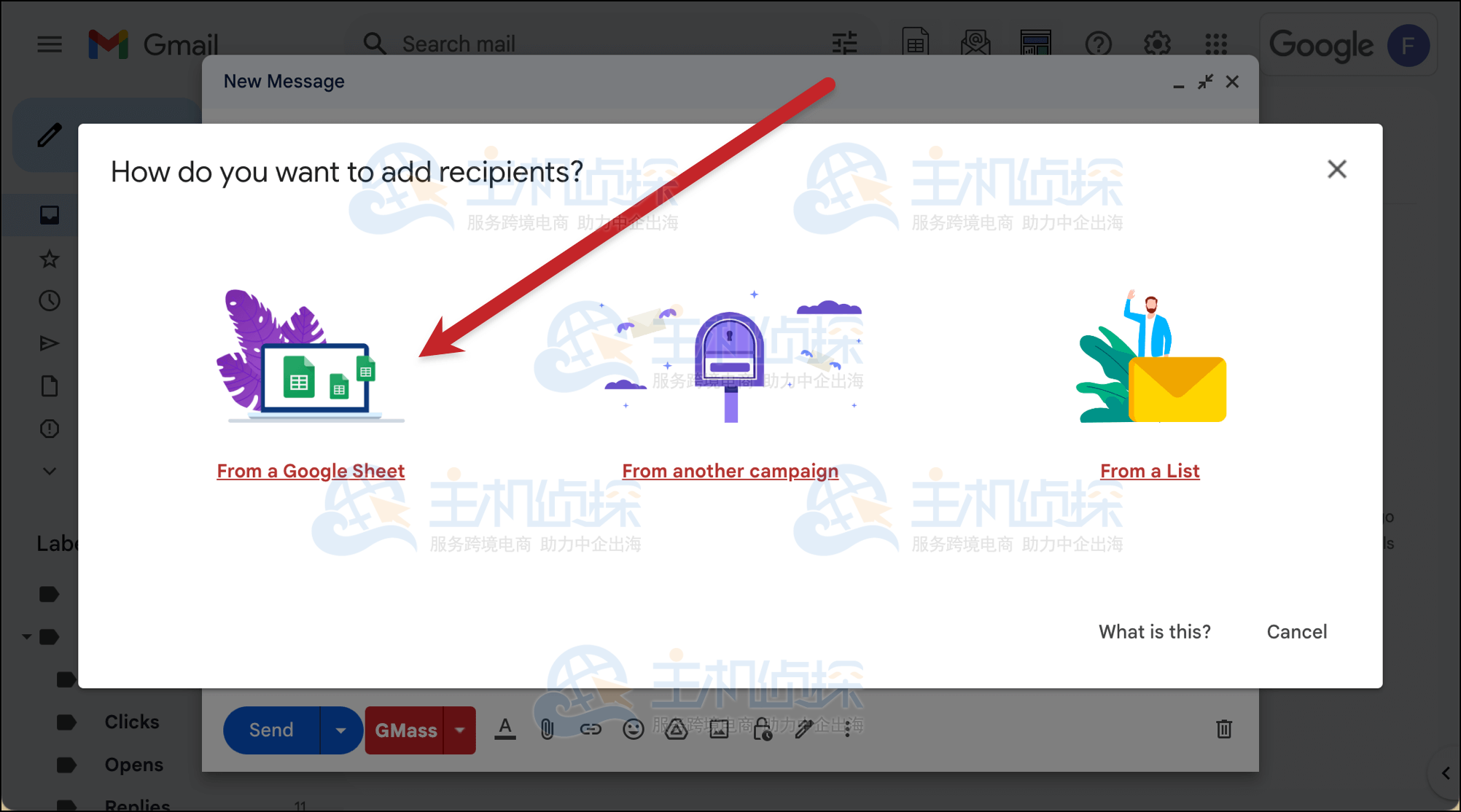Insert files using Google Drive icon
The width and height of the screenshot is (1461, 812).
coord(677,729)
